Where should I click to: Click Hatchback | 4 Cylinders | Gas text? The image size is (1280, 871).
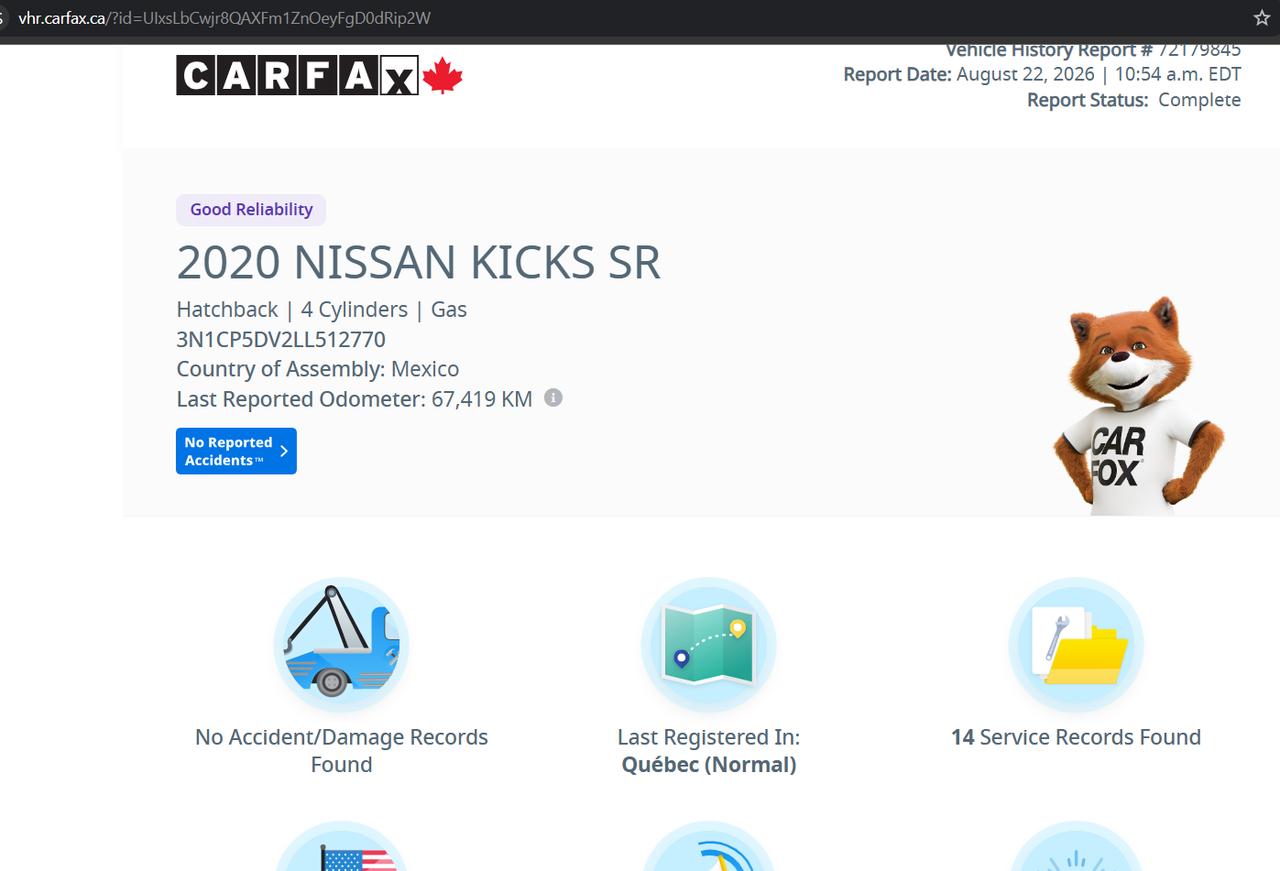pyautogui.click(x=322, y=310)
